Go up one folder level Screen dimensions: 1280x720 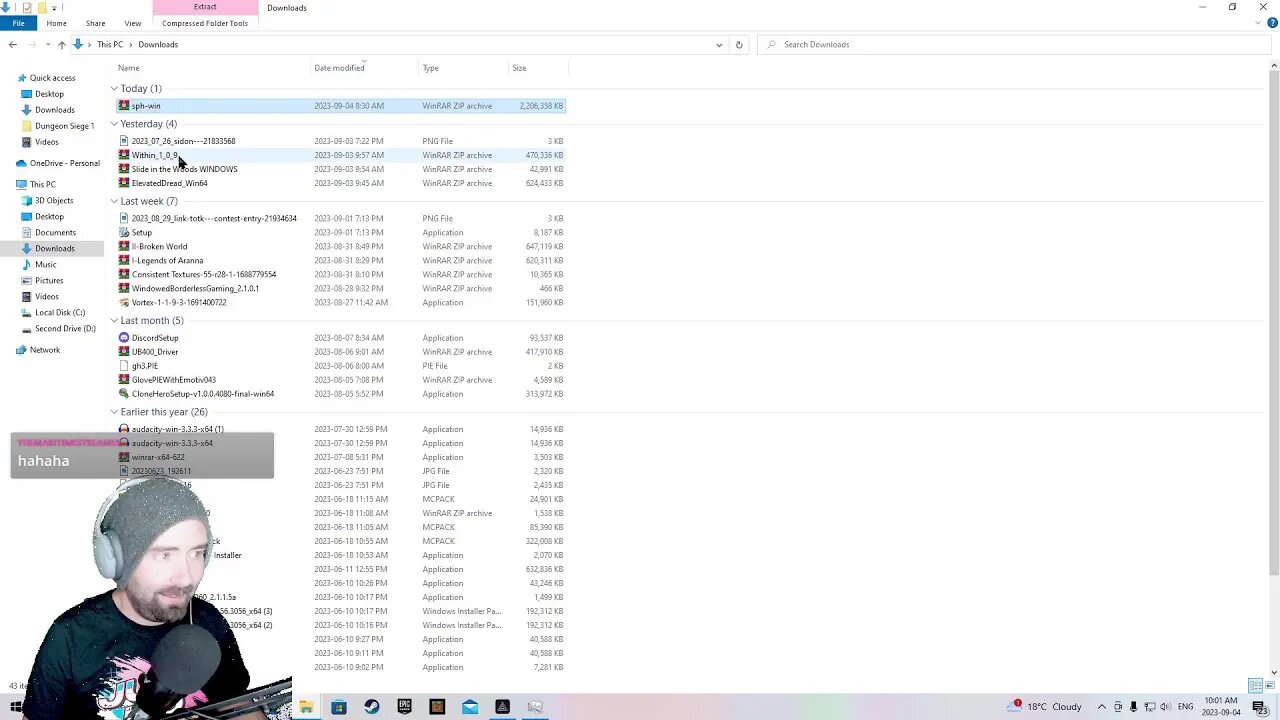[x=61, y=44]
